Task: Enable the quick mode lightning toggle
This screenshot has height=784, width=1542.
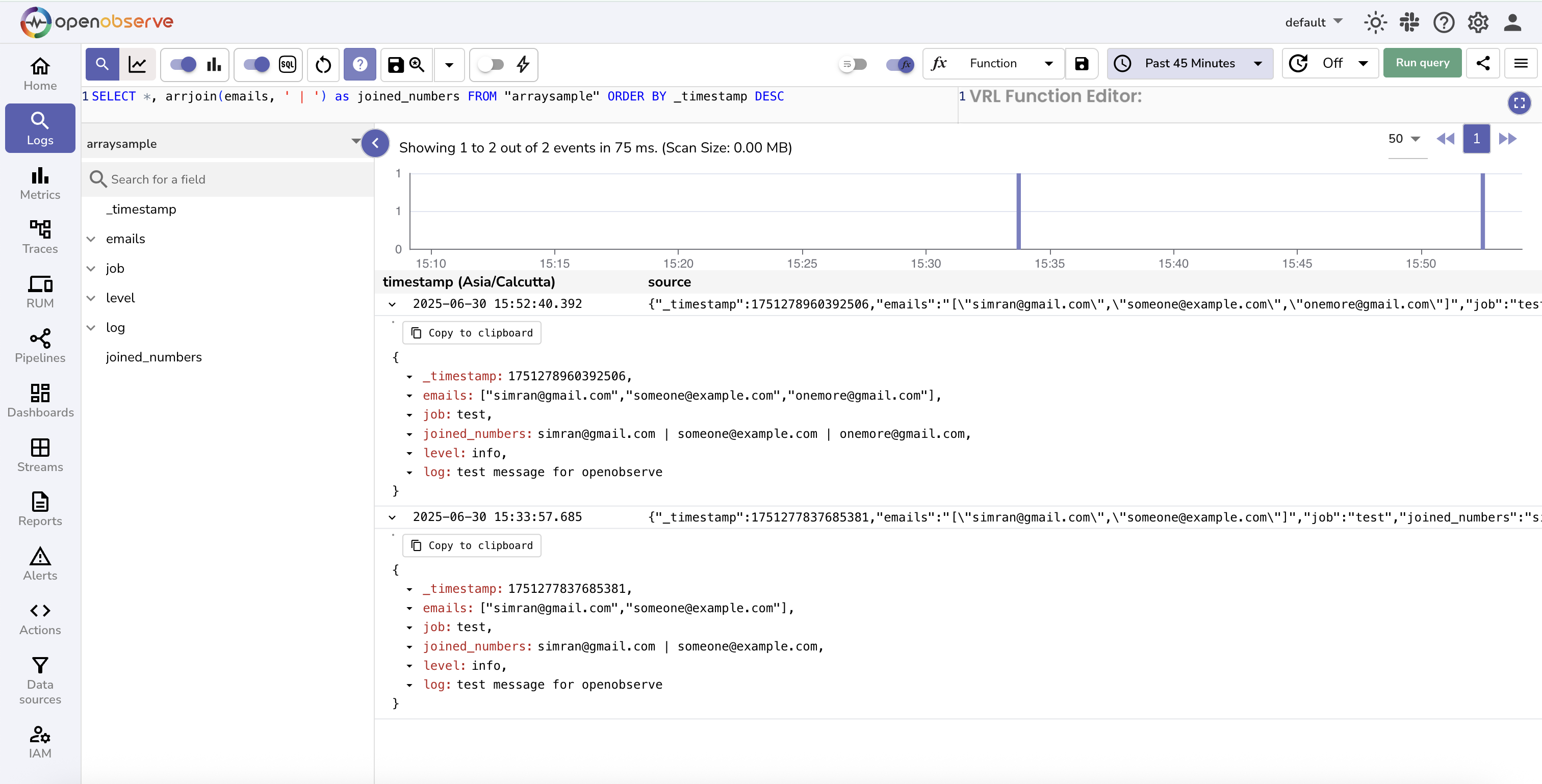Action: [x=491, y=64]
